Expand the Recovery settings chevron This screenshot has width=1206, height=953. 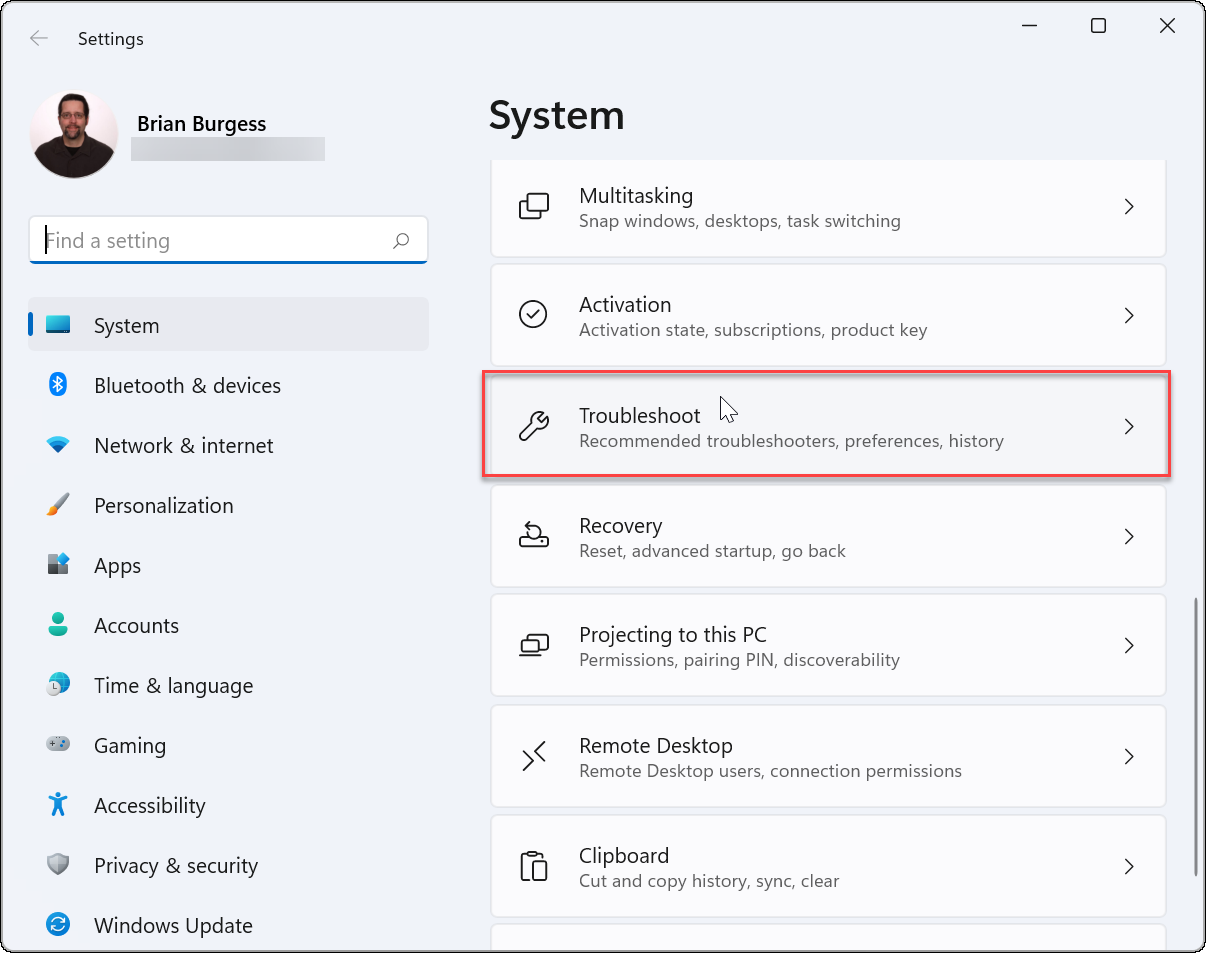click(1129, 536)
